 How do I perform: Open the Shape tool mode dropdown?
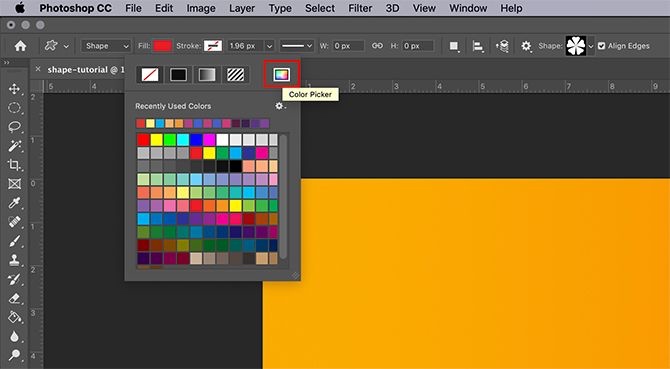[x=106, y=46]
